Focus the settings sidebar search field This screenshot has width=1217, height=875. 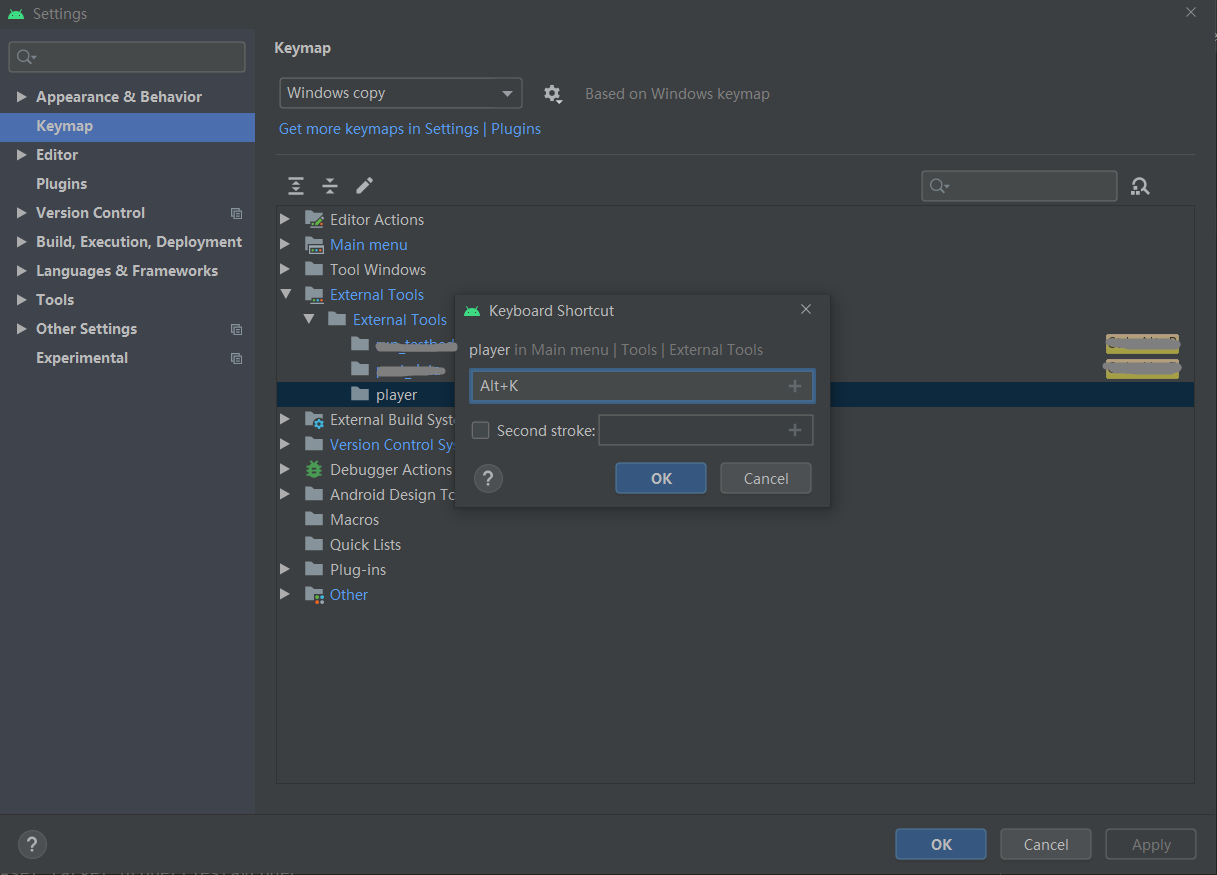pyautogui.click(x=127, y=57)
